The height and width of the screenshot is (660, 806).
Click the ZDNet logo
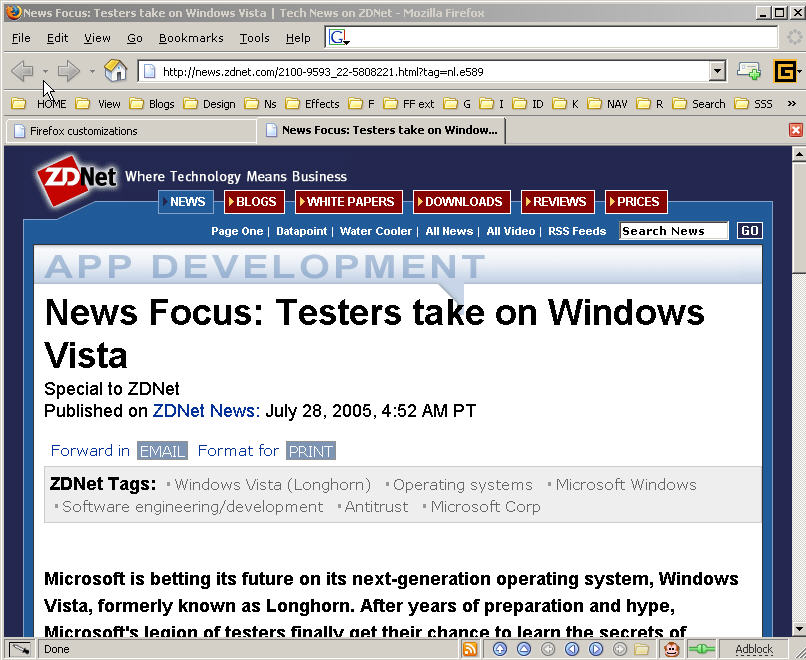[x=77, y=179]
